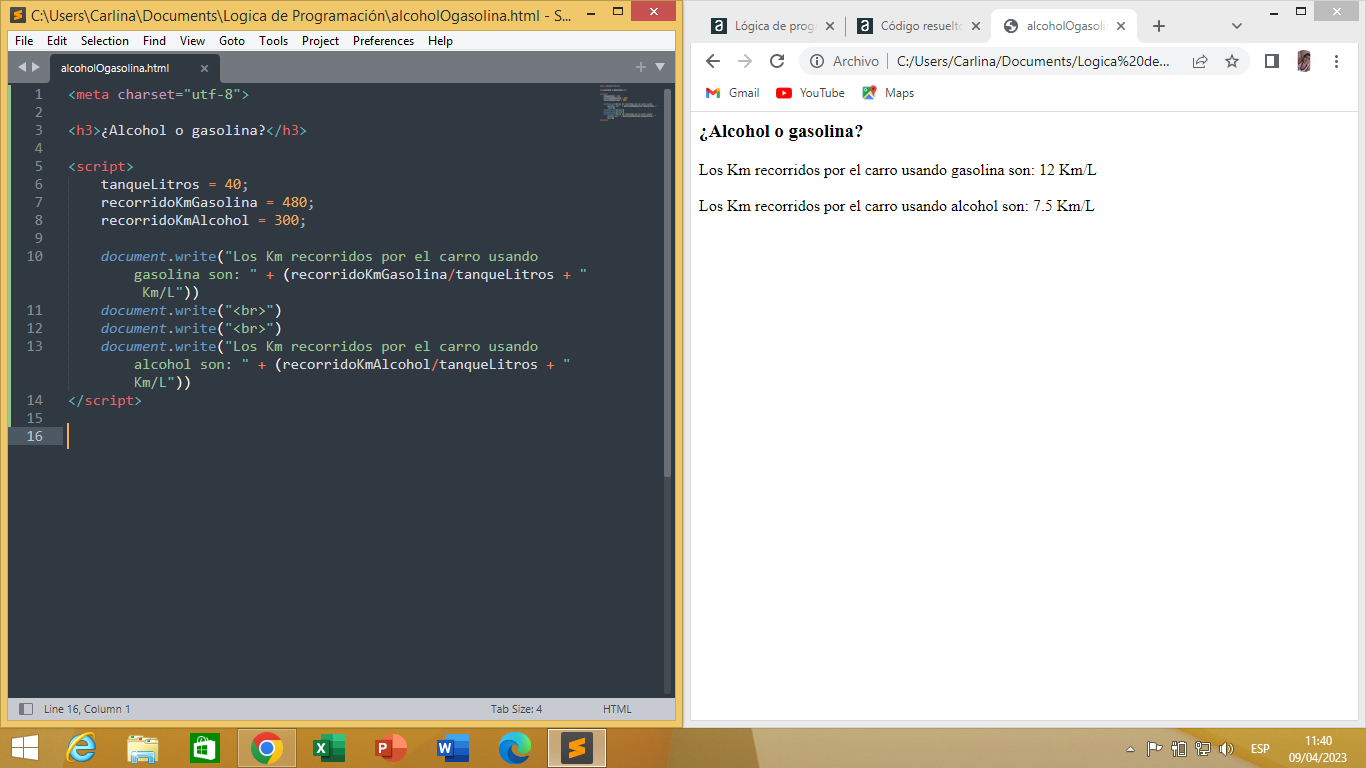The height and width of the screenshot is (768, 1366).
Task: Launch Internet Explorer from taskbar
Action: (81, 748)
